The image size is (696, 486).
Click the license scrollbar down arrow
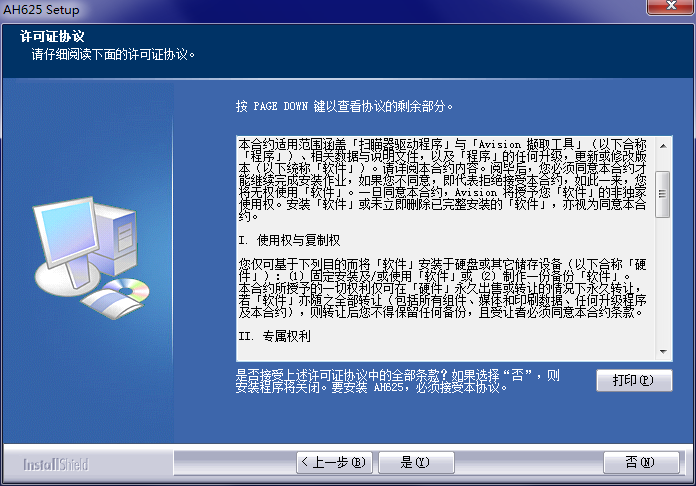pos(663,352)
